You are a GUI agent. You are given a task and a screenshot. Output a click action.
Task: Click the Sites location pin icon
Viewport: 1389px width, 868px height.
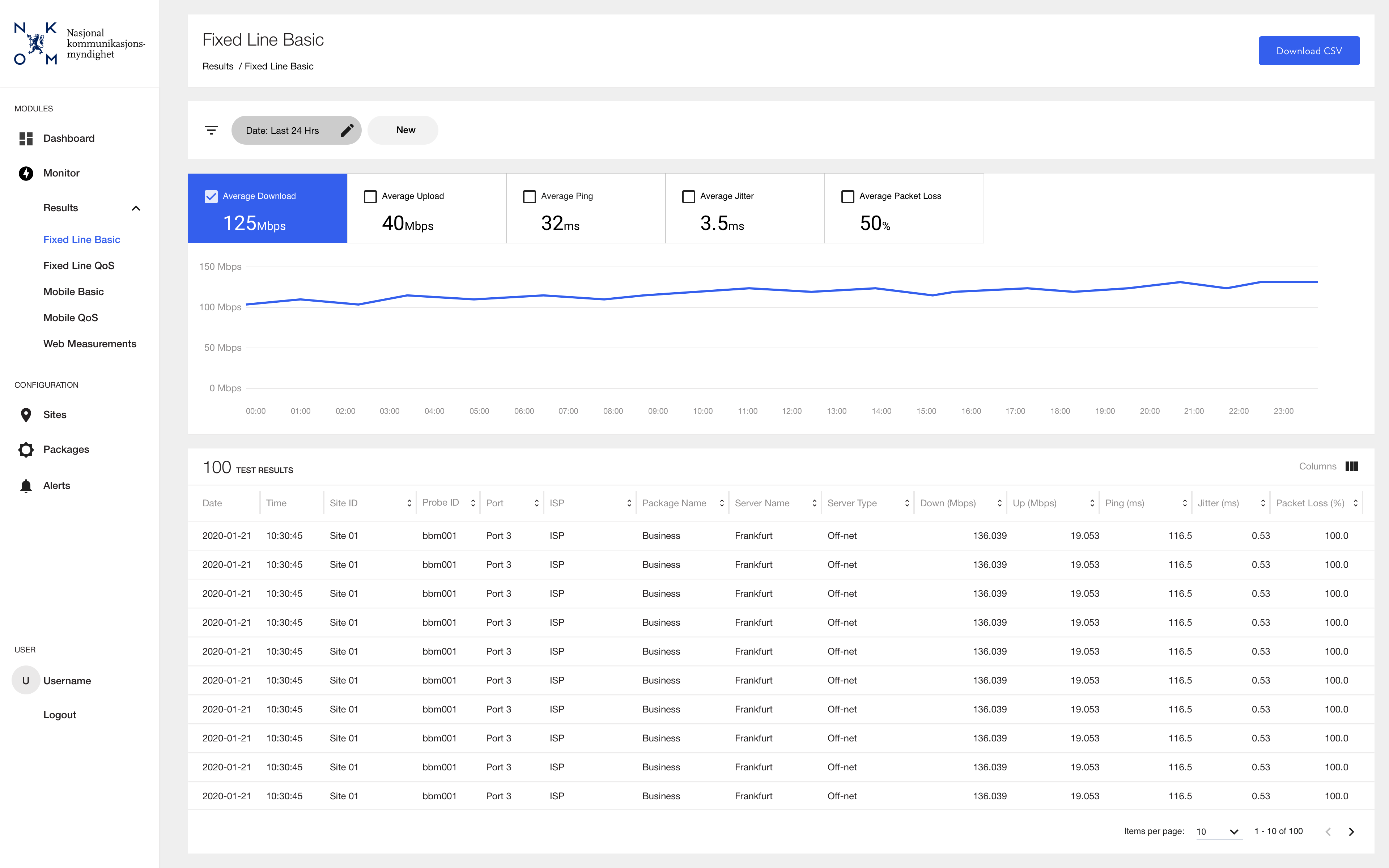click(x=26, y=414)
